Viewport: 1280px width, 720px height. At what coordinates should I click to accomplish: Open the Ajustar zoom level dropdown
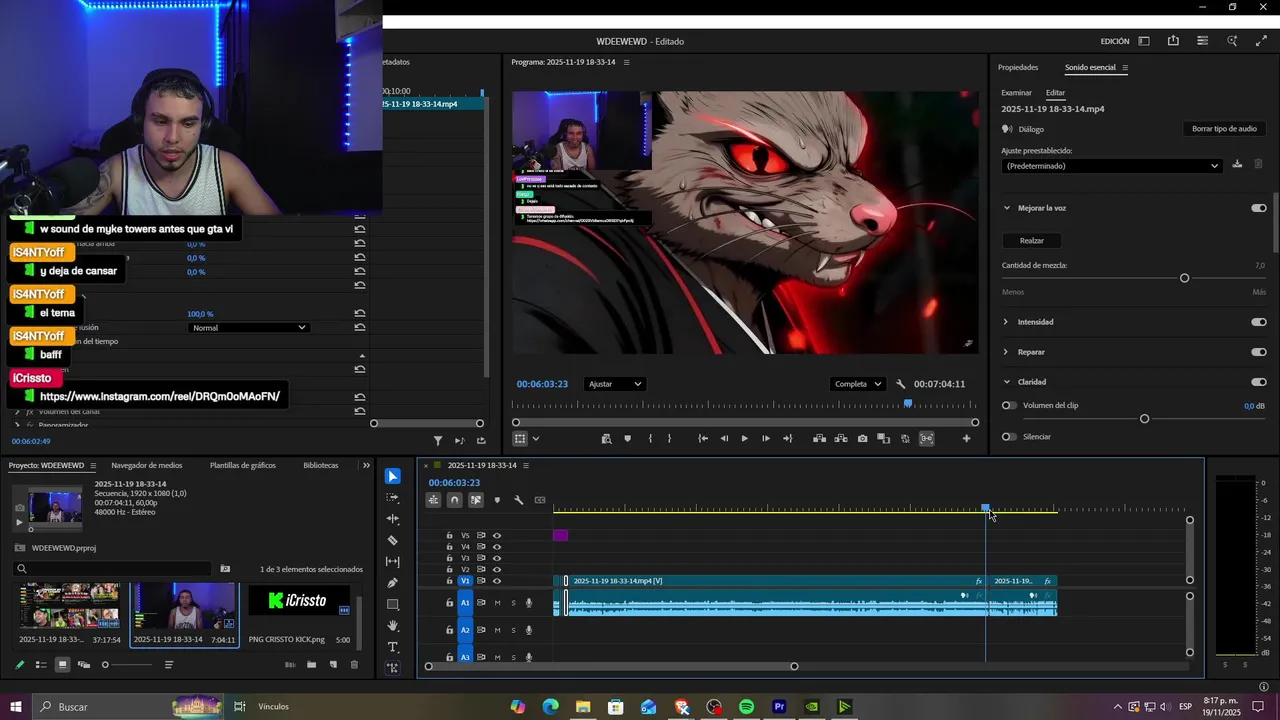click(615, 384)
